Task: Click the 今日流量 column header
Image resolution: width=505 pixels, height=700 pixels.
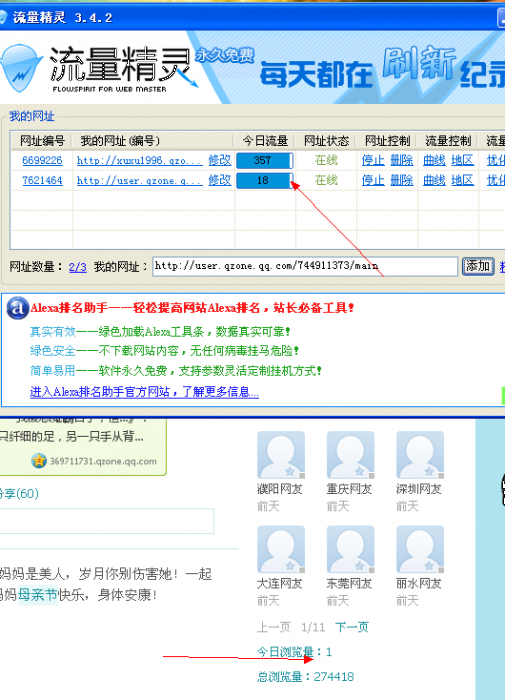Action: [x=265, y=141]
